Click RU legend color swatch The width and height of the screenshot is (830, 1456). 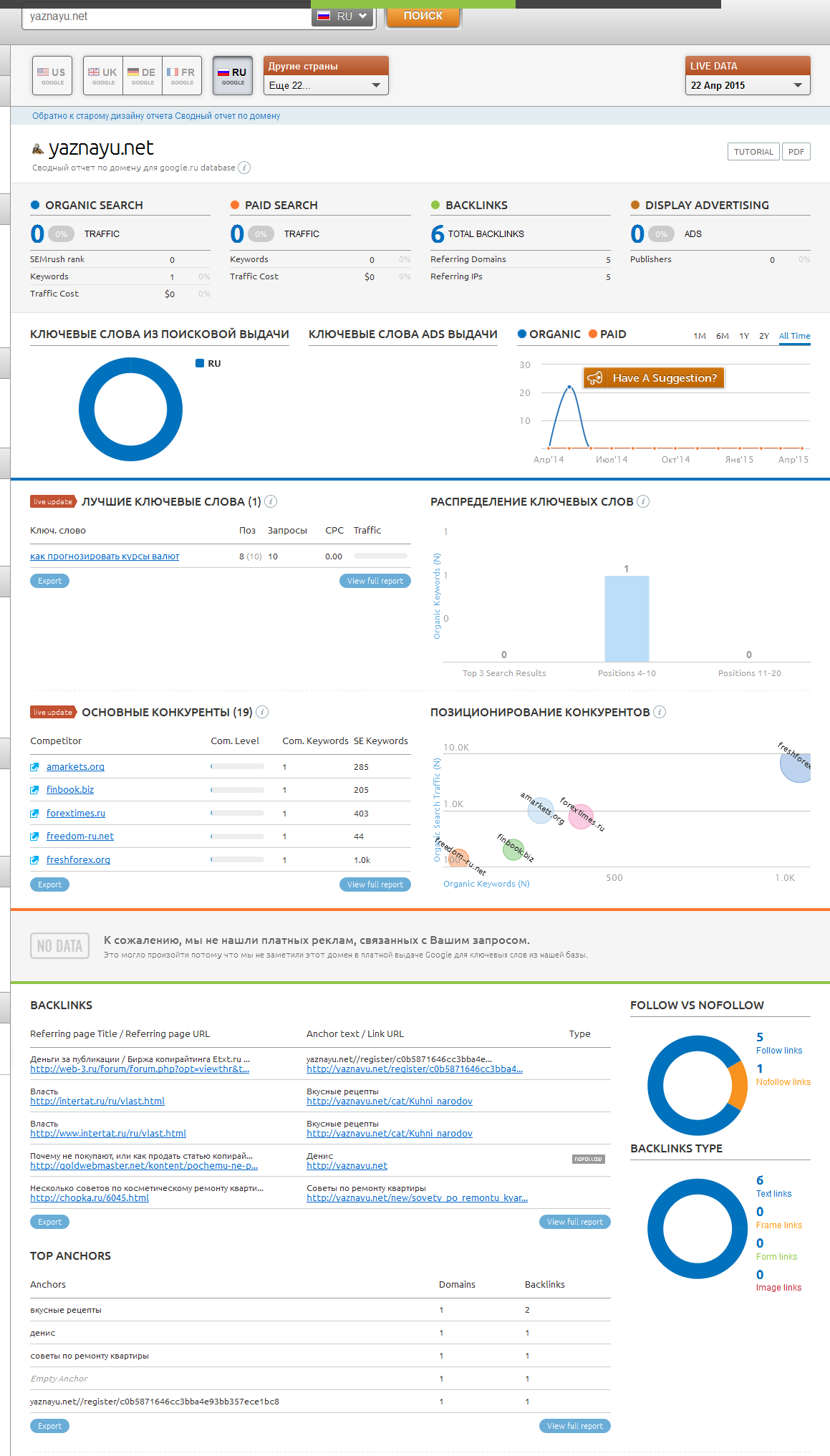point(200,364)
